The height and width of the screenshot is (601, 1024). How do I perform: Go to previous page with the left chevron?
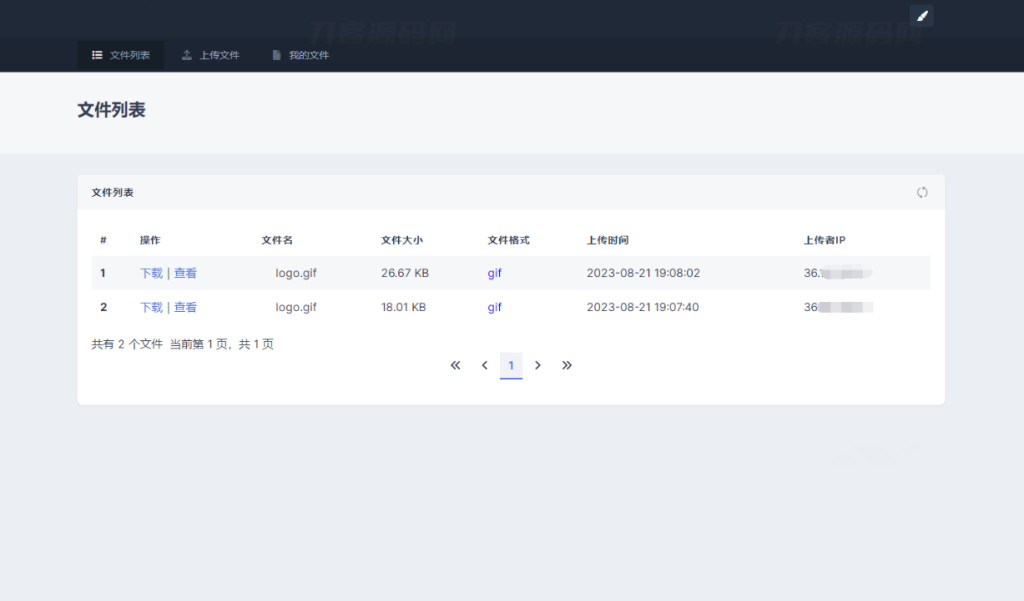[x=484, y=366]
